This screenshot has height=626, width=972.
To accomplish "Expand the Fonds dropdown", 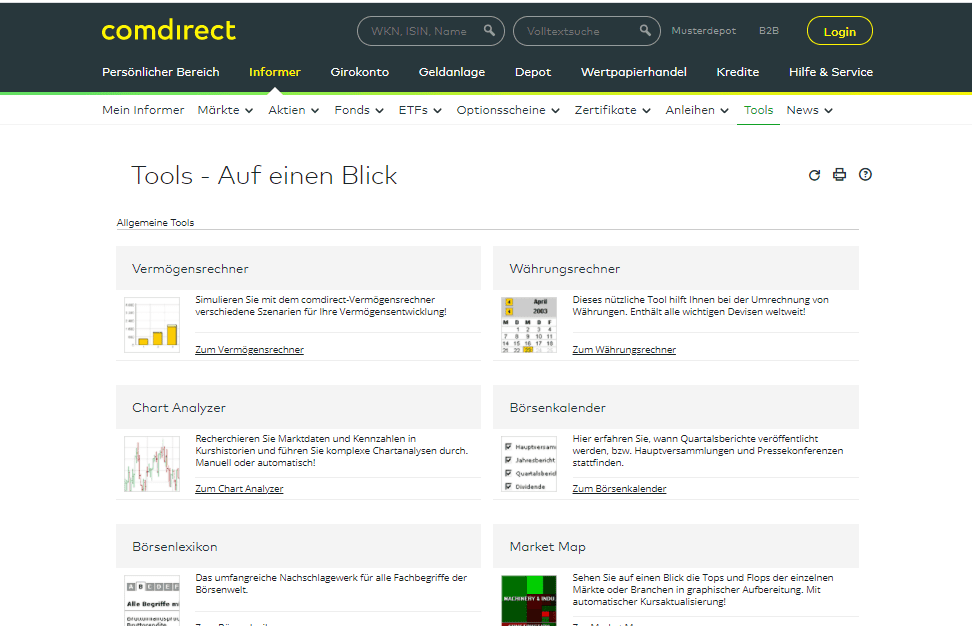I will 359,110.
